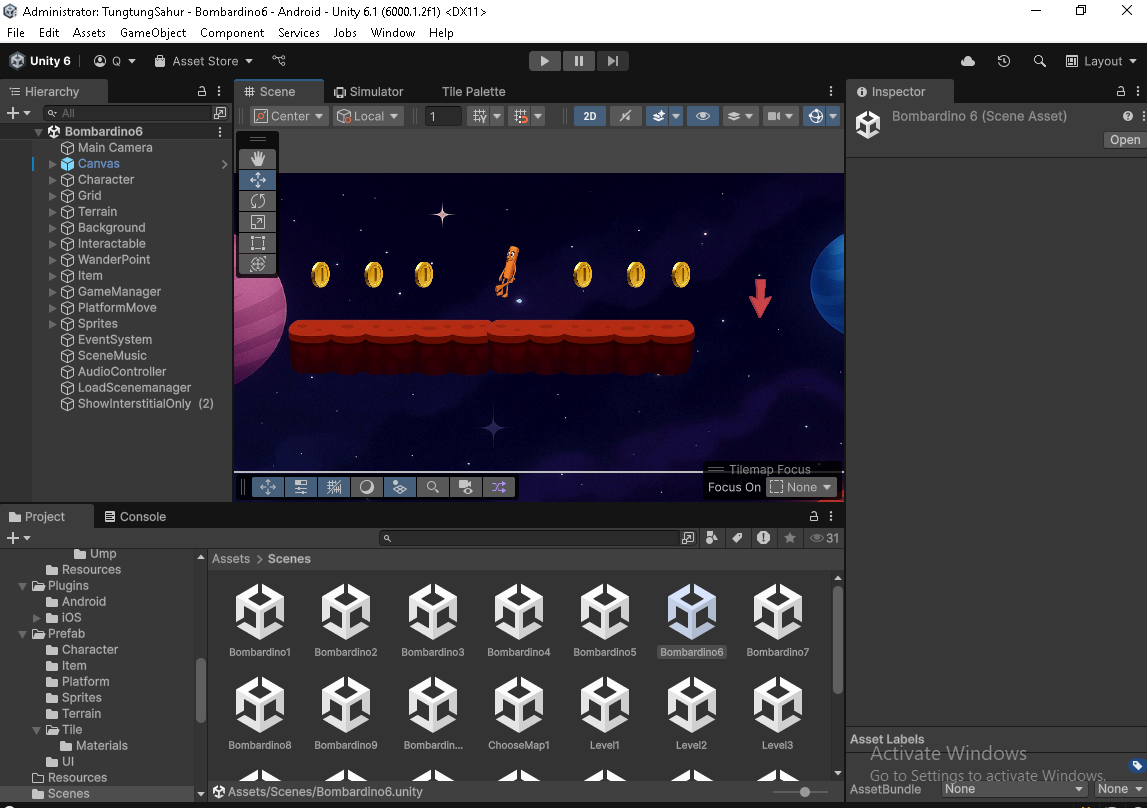Select the Rect Transform tool
The image size is (1147, 808).
click(257, 242)
